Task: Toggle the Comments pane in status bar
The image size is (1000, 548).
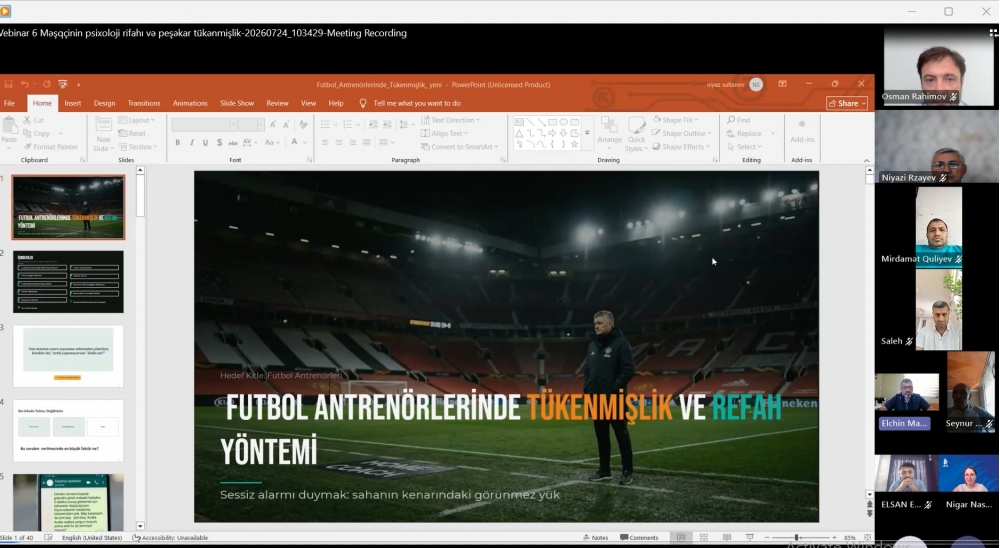Action: pos(639,538)
